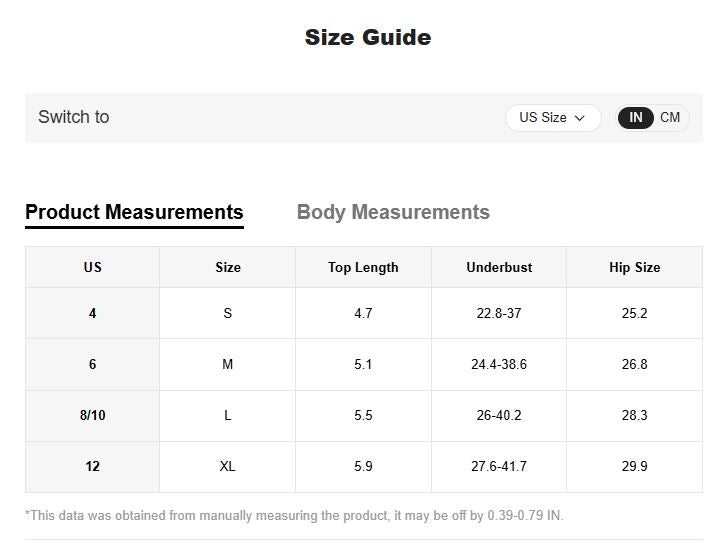The width and height of the screenshot is (717, 548).
Task: Switch to Body Measurements tab
Action: 393,212
